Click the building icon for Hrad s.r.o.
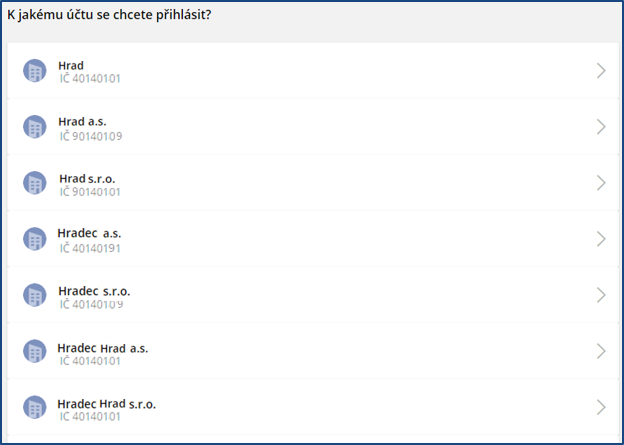 tap(35, 183)
